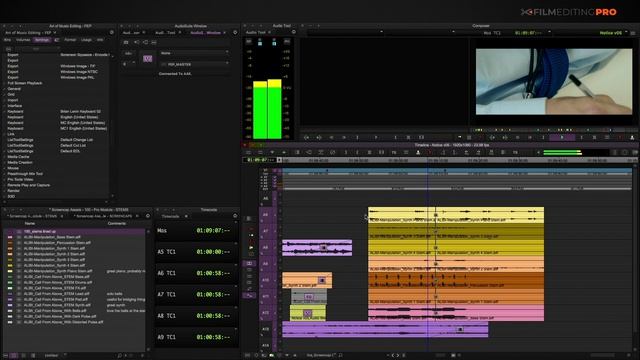
Task: Toggle the A8 track selector
Action: click(265, 247)
